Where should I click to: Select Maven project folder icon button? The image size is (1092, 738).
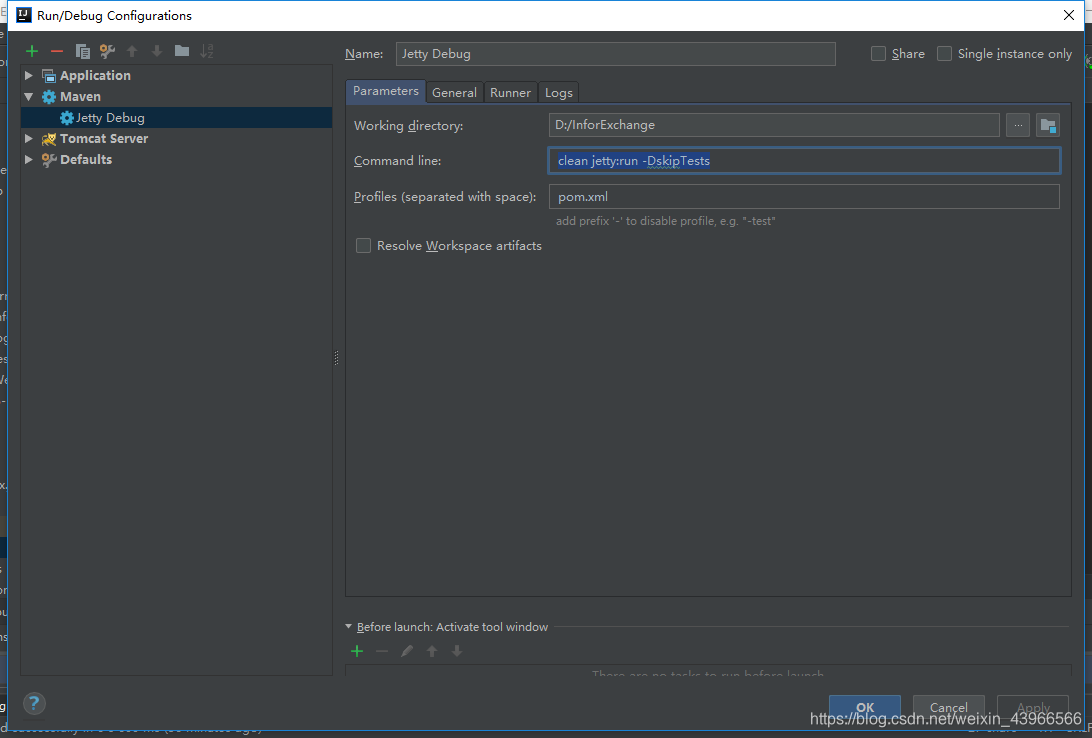[1047, 125]
